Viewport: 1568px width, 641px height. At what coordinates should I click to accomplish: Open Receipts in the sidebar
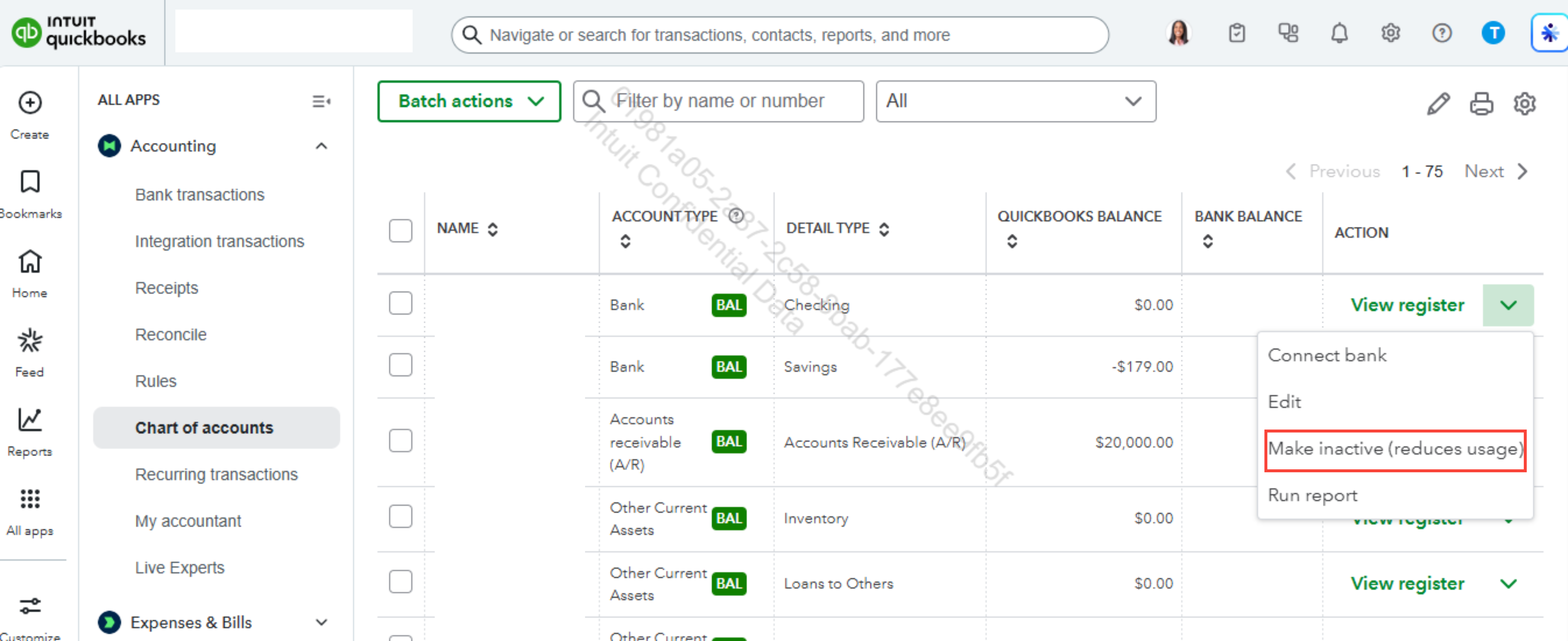[x=167, y=288]
